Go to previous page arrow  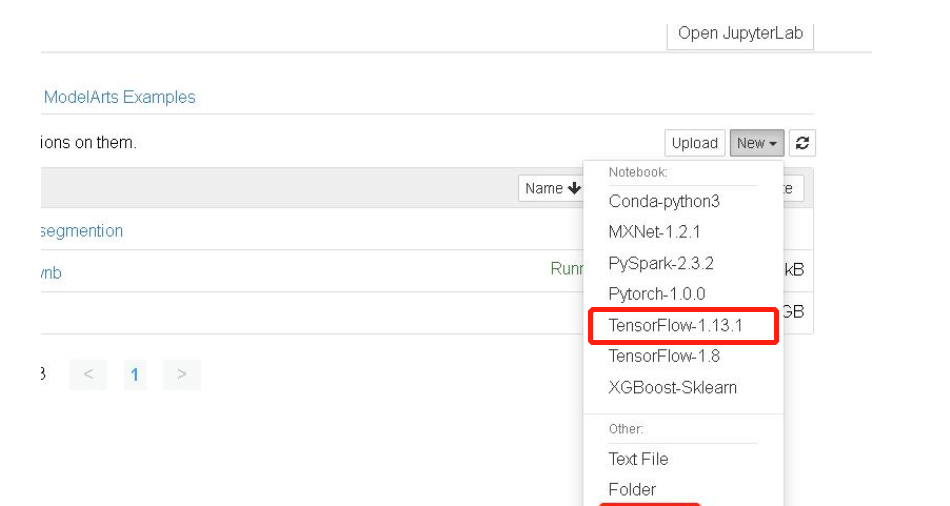88,375
